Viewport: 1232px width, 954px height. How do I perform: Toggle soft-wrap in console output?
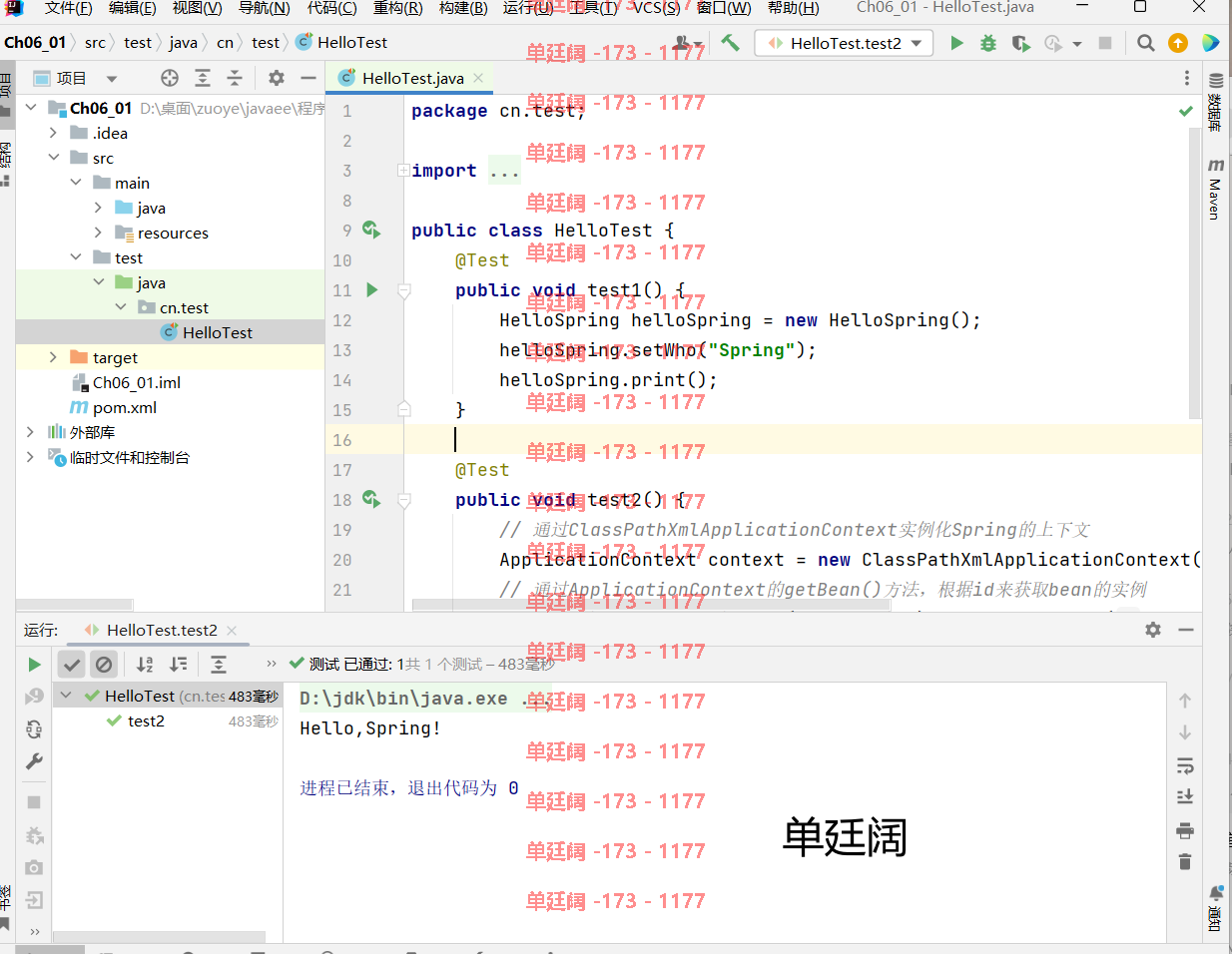(1185, 766)
